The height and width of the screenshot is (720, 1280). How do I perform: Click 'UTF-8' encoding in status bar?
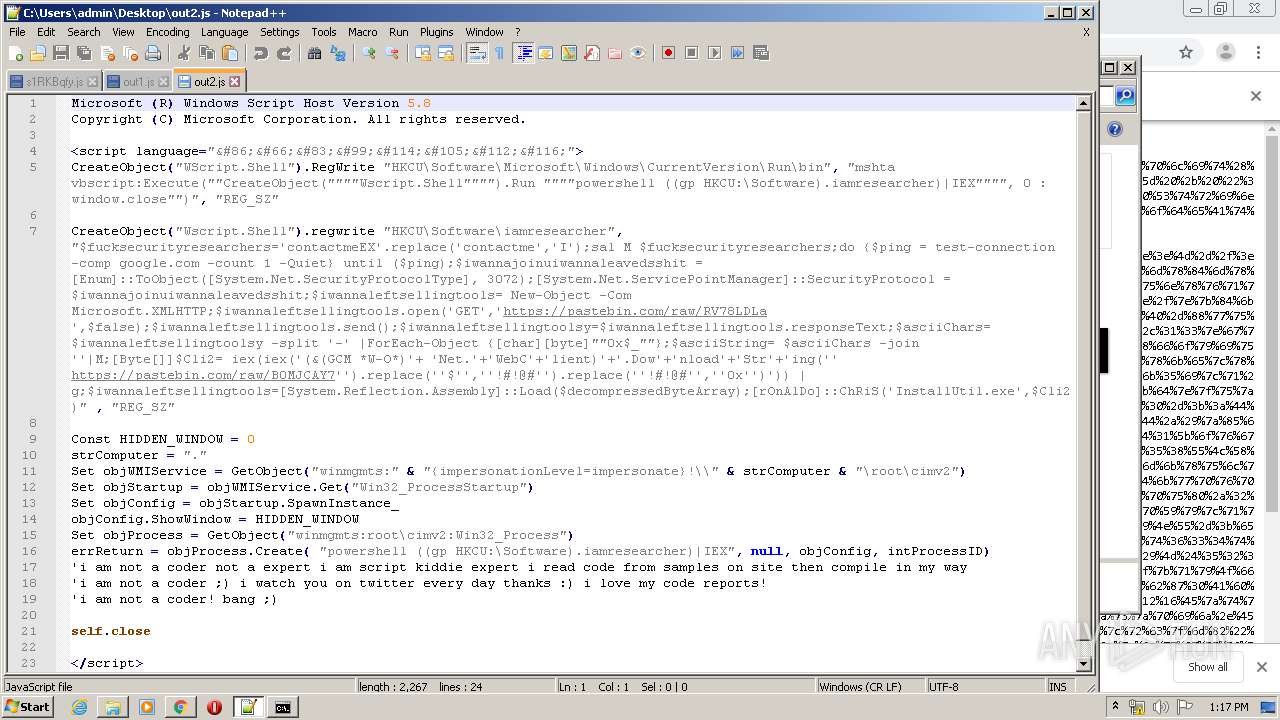[943, 687]
